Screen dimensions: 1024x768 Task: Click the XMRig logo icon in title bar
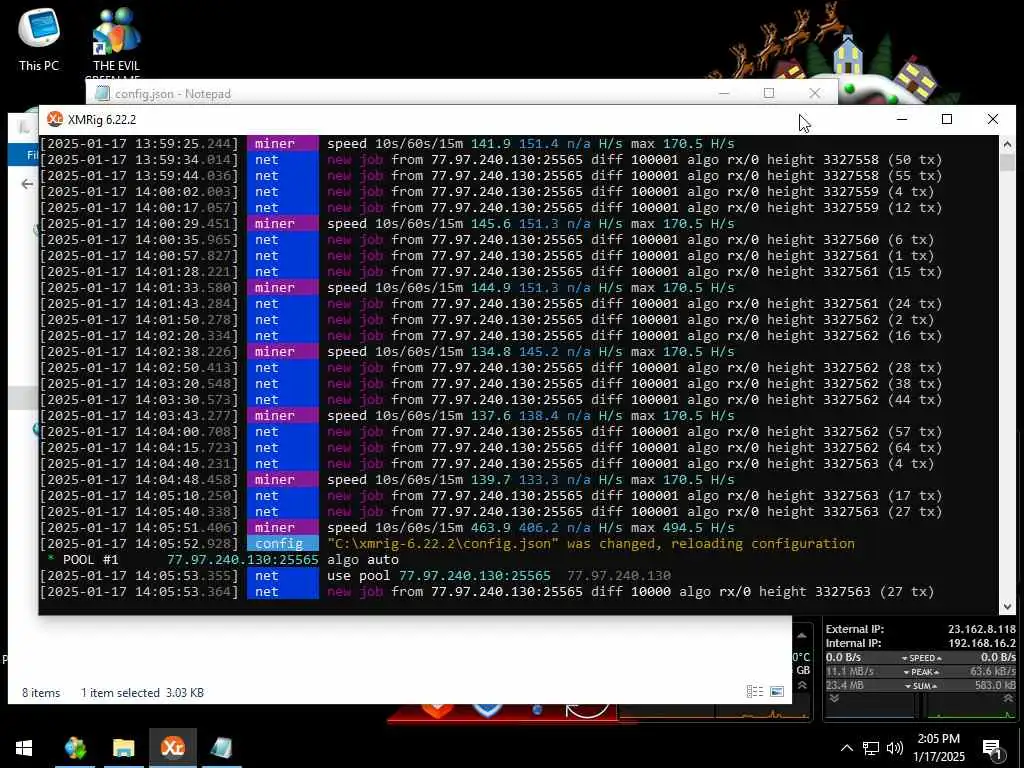pos(55,119)
